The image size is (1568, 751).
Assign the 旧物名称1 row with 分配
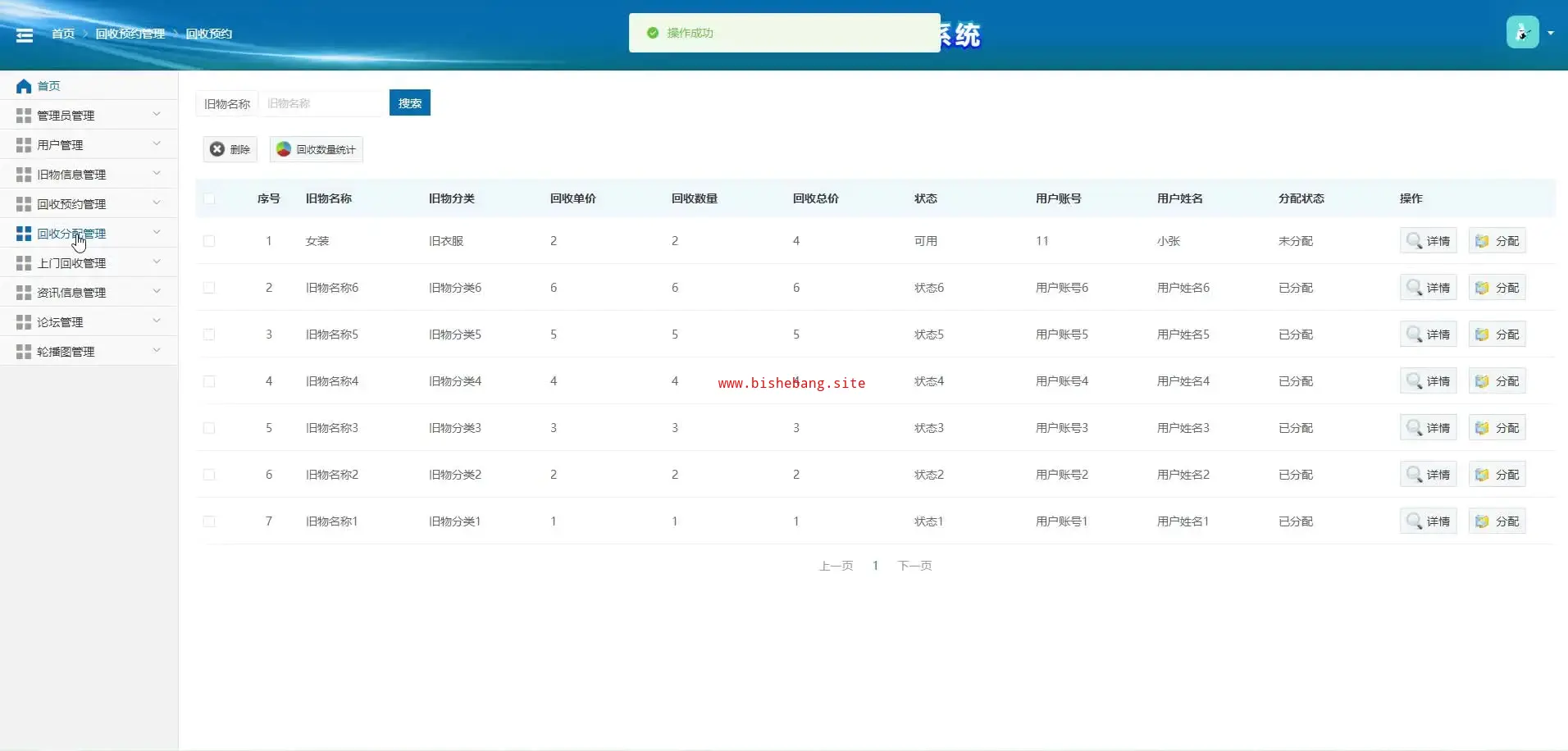click(x=1497, y=521)
